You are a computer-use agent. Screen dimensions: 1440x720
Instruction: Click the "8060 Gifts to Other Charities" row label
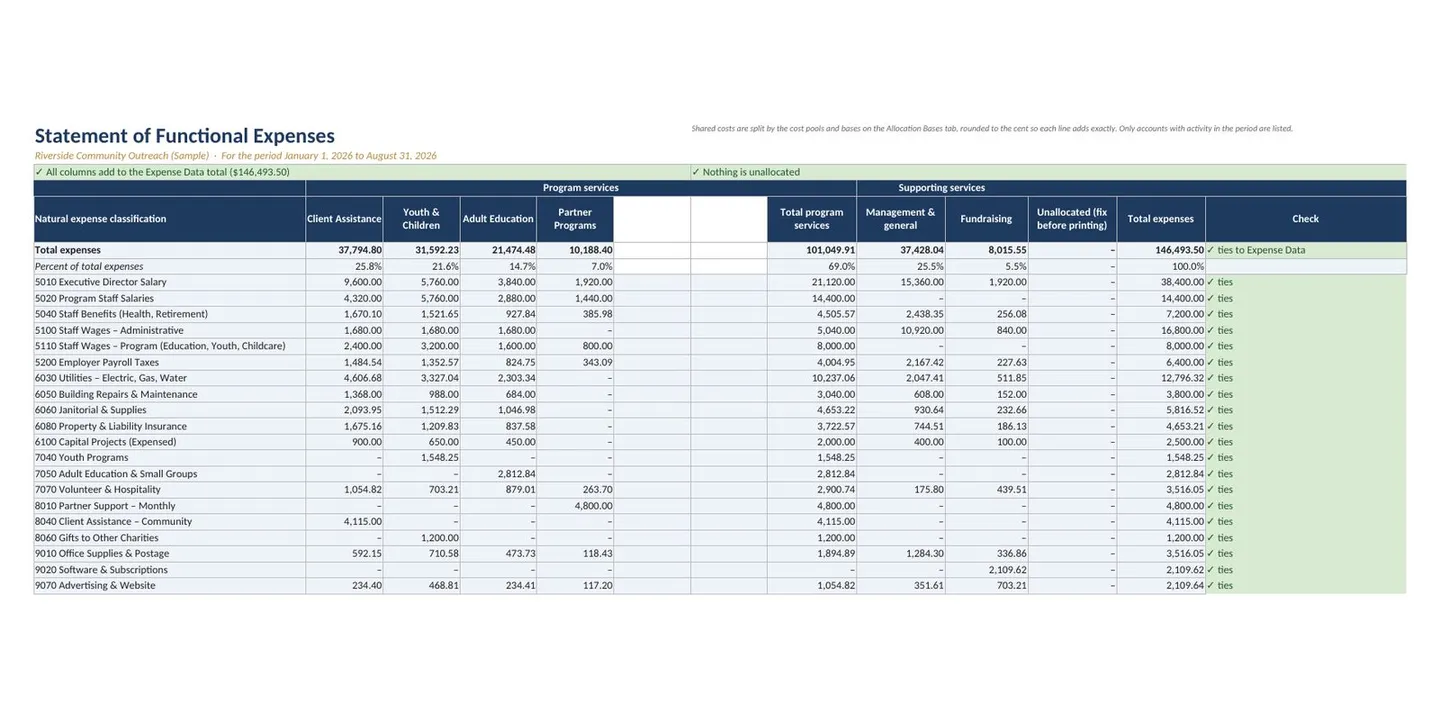(97, 538)
